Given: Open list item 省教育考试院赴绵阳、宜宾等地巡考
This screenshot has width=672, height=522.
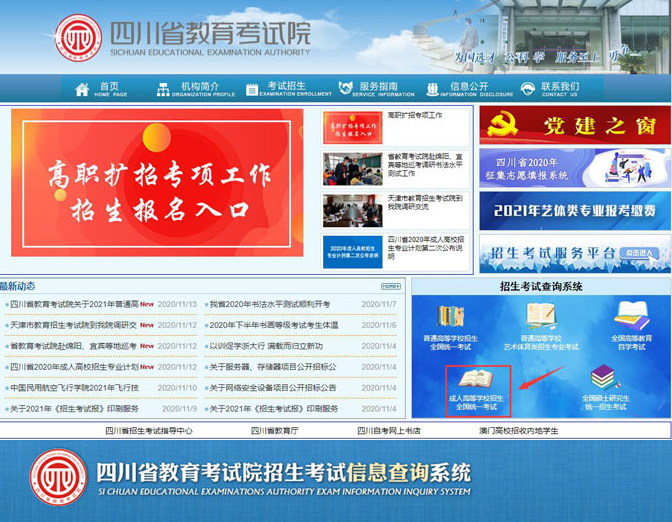Looking at the screenshot, I should (x=73, y=346).
